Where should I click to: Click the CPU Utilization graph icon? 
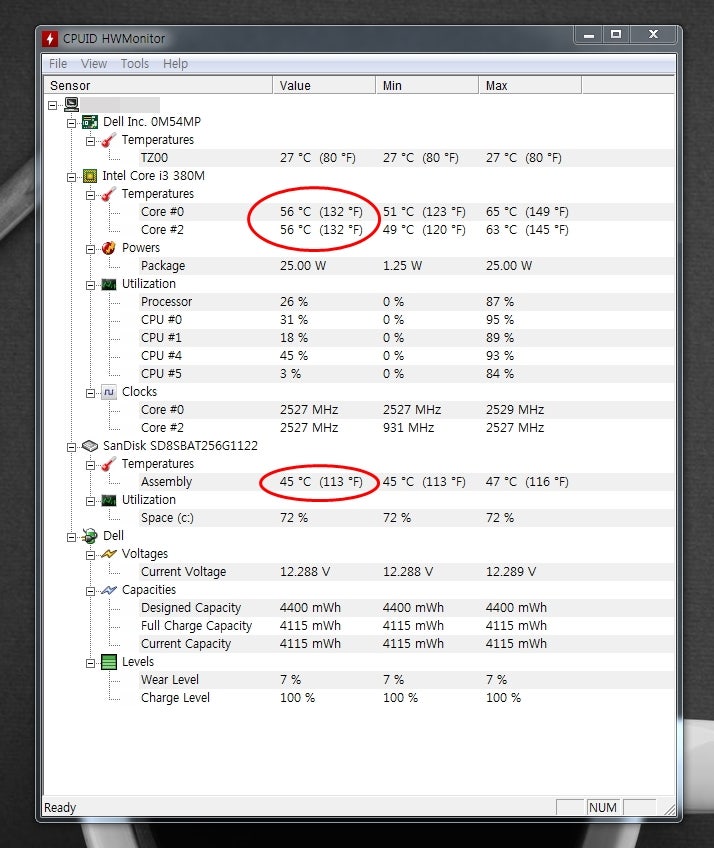coord(109,284)
